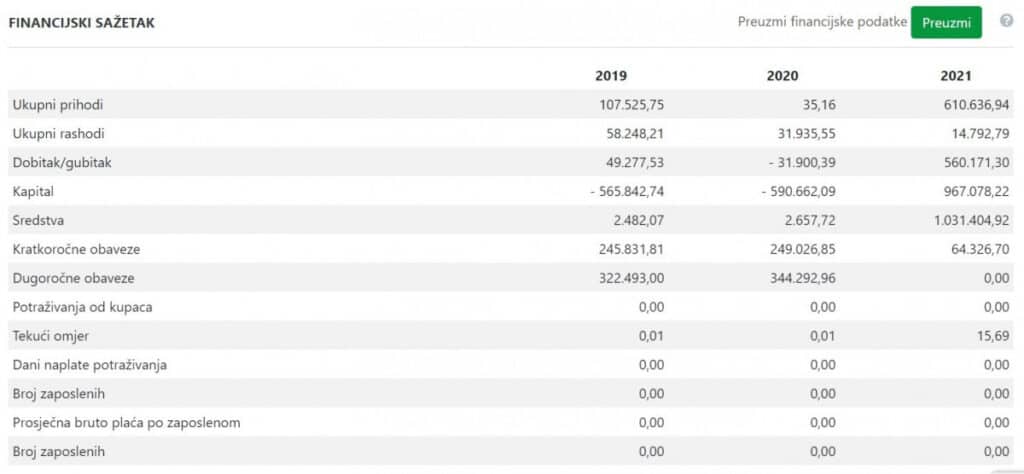Click the Kapital row label

pyautogui.click(x=33, y=191)
